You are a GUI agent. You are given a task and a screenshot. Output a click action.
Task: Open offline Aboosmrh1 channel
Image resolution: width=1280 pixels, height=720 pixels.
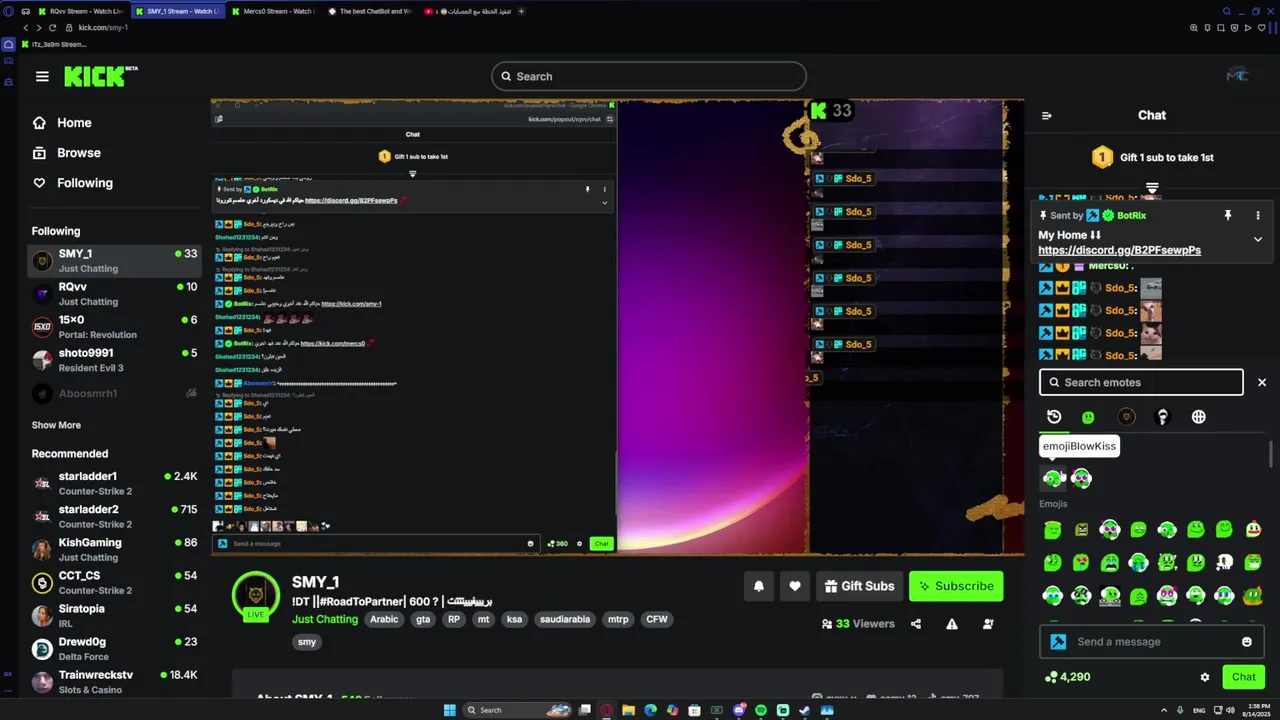pyautogui.click(x=114, y=393)
